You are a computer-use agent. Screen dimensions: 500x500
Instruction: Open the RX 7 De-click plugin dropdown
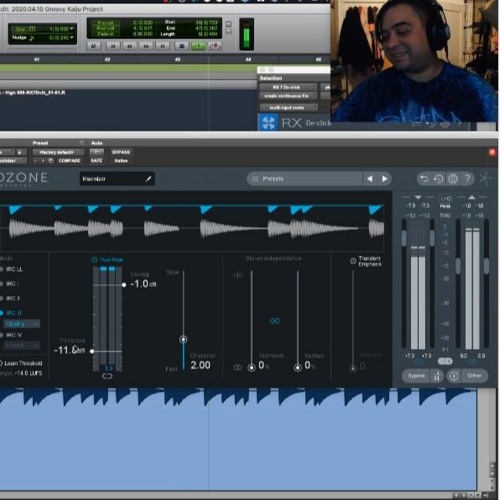[x=288, y=87]
